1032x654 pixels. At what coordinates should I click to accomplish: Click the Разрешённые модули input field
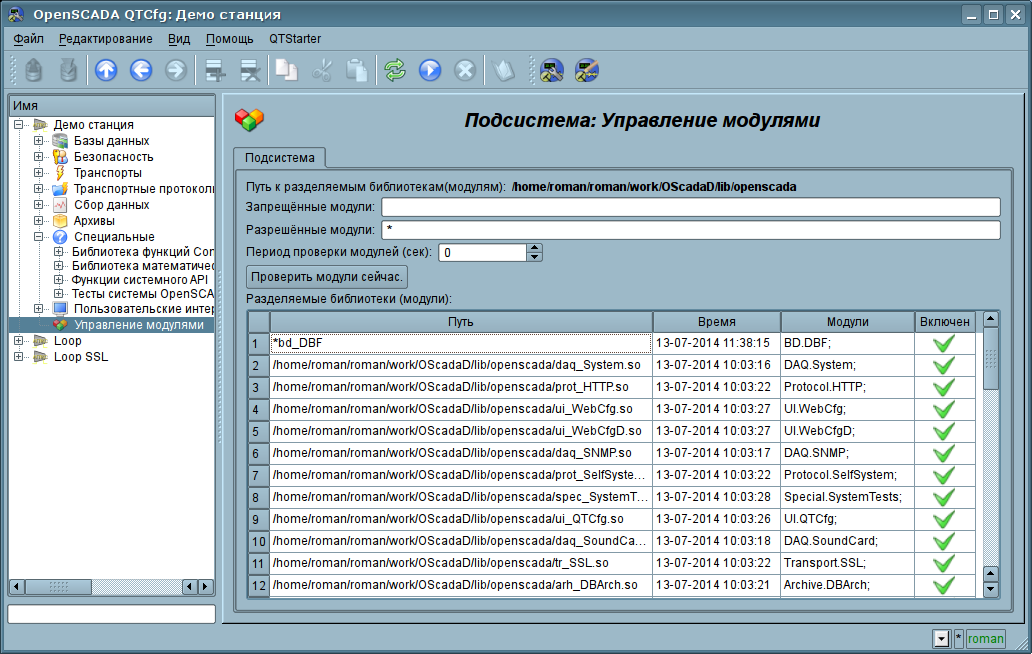coord(690,230)
